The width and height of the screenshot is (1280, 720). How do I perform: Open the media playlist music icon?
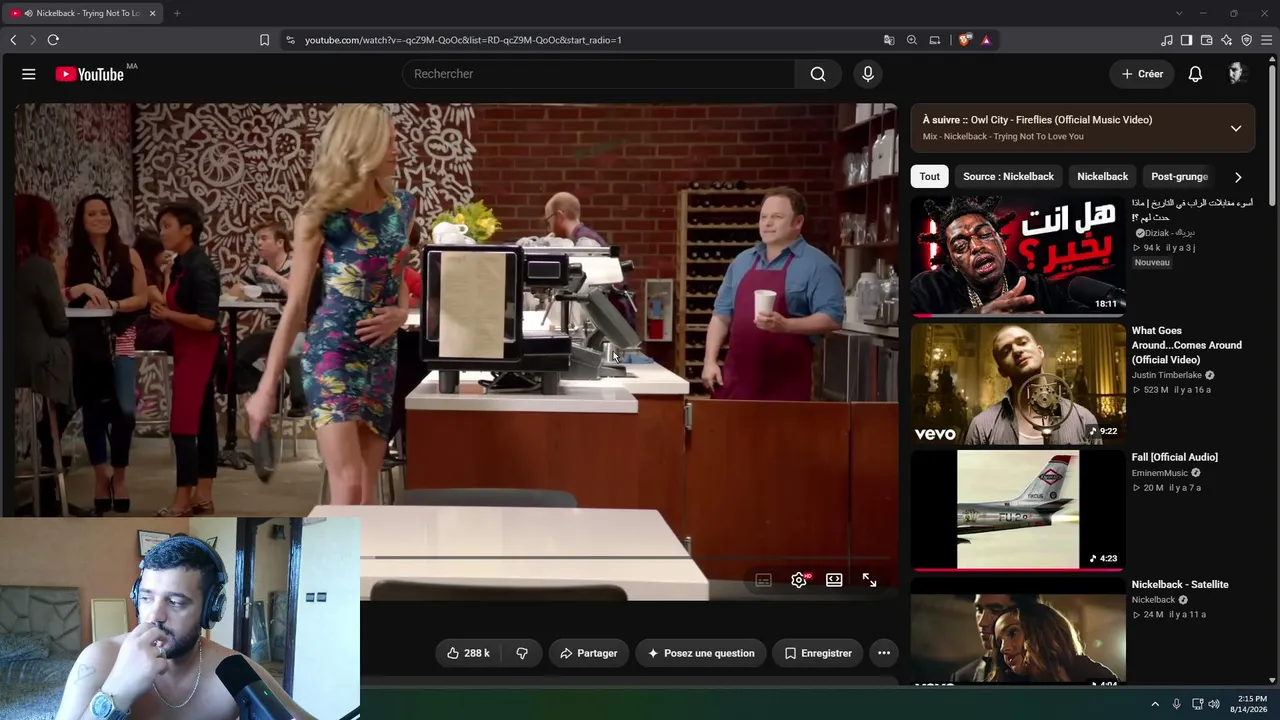pyautogui.click(x=1167, y=40)
